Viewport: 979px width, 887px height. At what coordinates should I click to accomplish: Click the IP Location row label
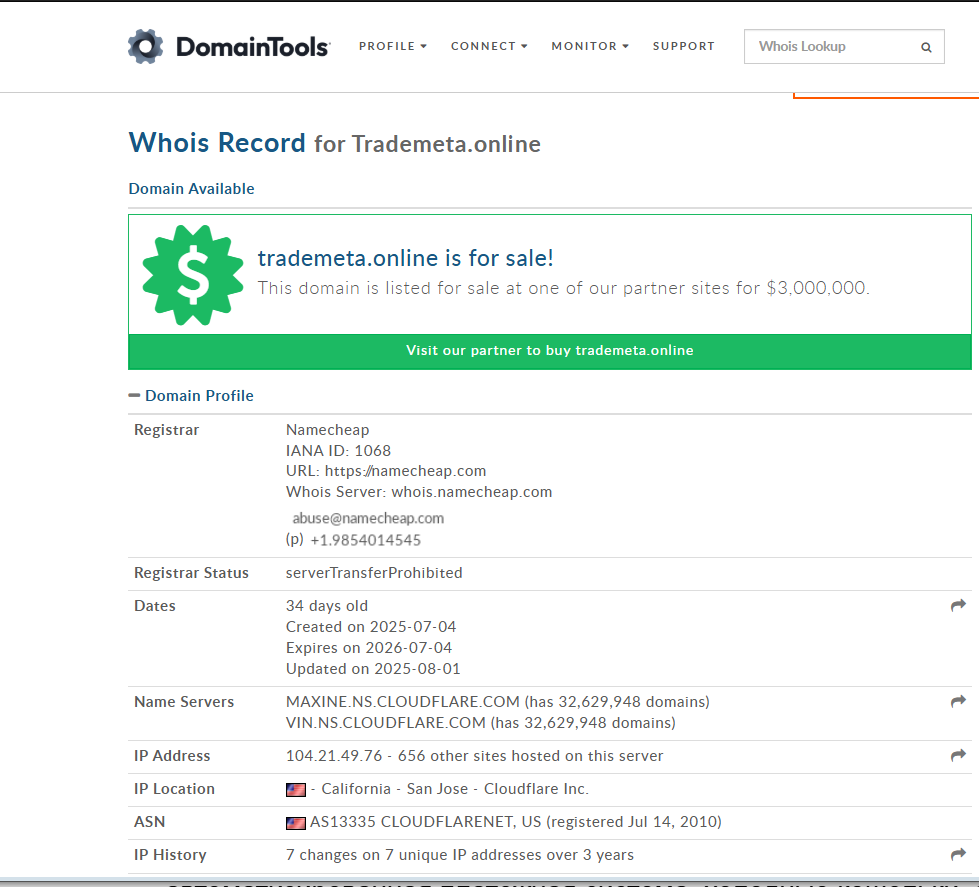point(175,789)
